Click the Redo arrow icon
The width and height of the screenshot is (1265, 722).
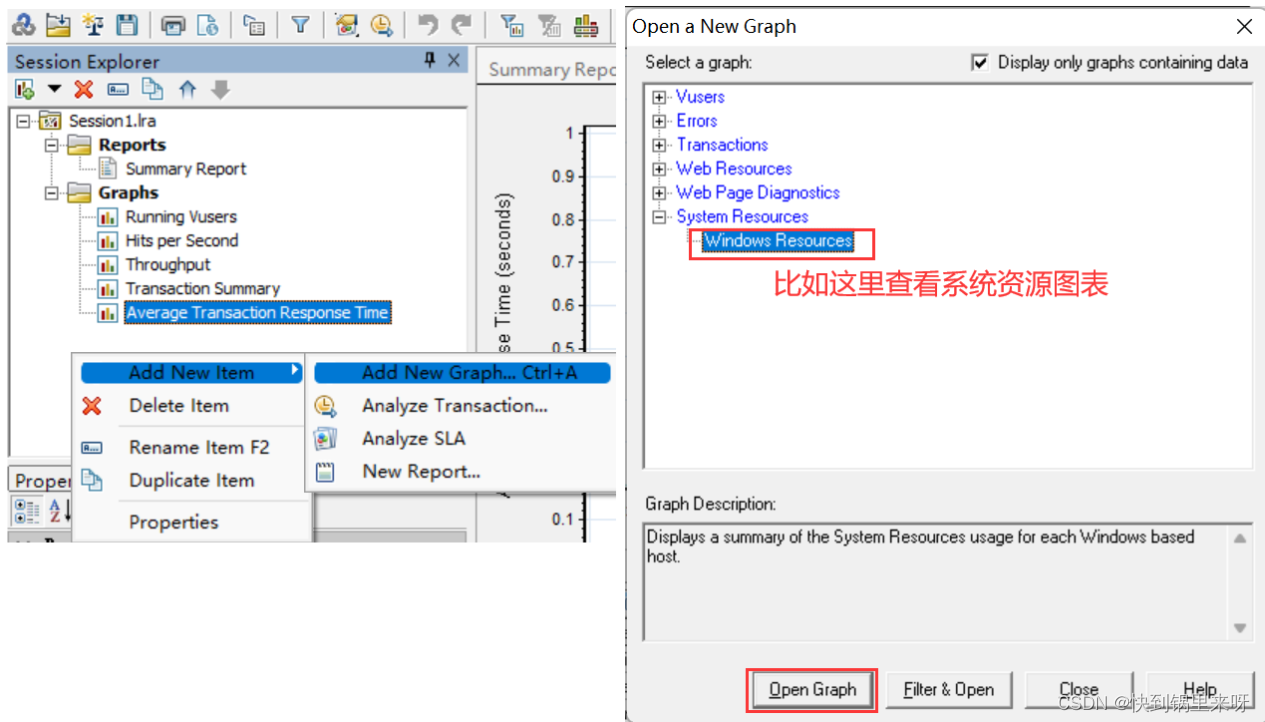tap(461, 25)
